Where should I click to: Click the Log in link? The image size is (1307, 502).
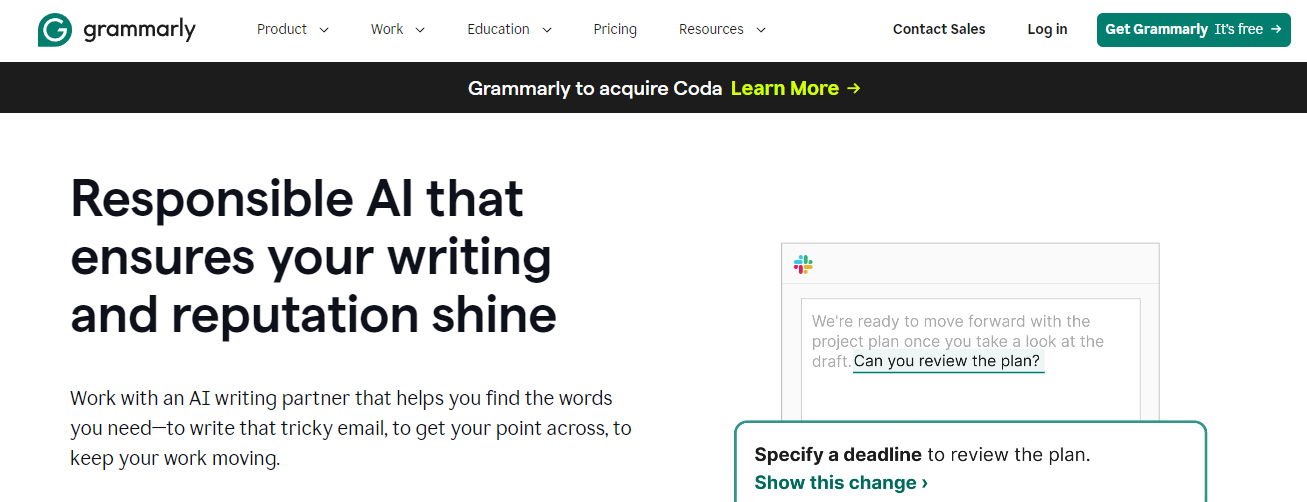pos(1047,30)
